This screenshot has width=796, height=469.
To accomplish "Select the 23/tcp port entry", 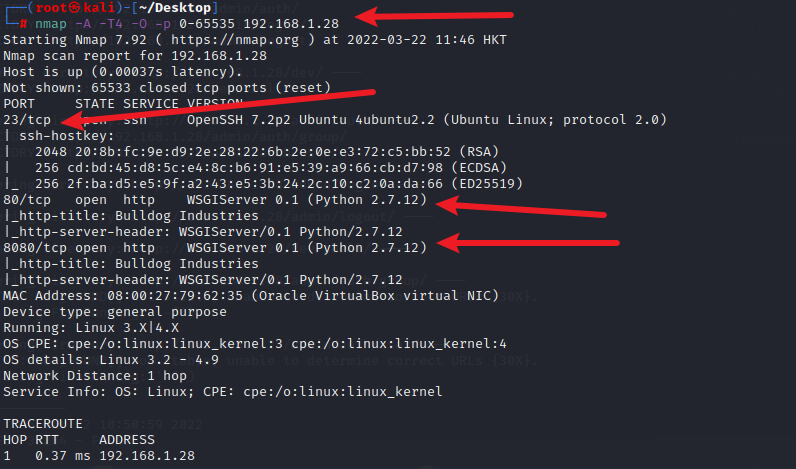I will [27, 120].
